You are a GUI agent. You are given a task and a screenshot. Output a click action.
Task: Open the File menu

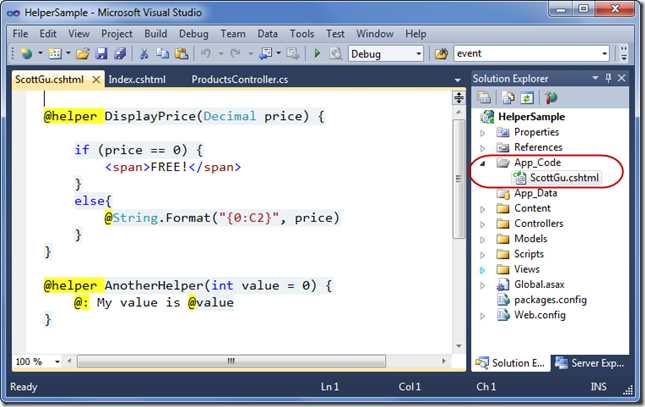click(x=20, y=34)
